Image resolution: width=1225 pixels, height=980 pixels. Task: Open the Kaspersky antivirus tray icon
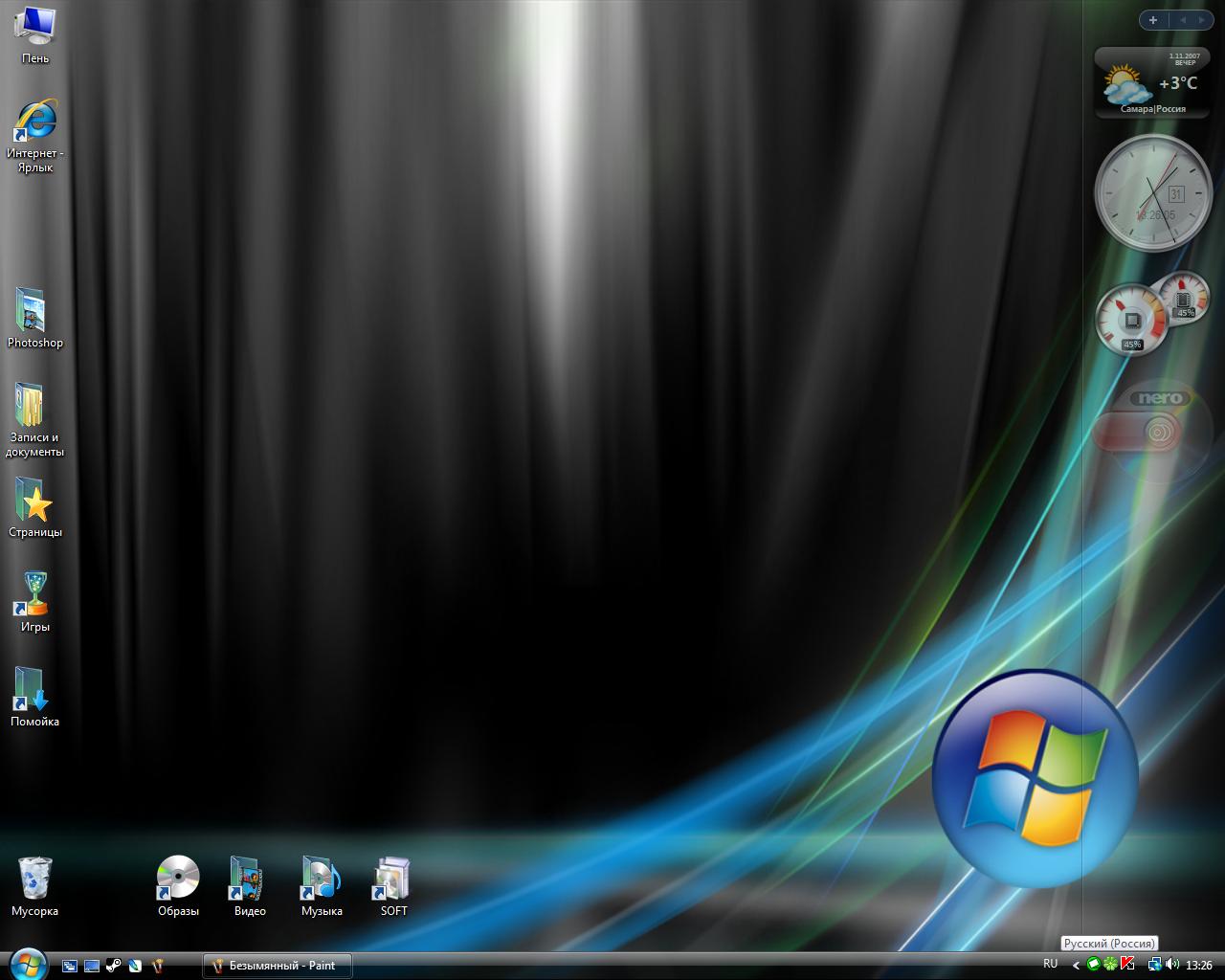pos(1127,965)
